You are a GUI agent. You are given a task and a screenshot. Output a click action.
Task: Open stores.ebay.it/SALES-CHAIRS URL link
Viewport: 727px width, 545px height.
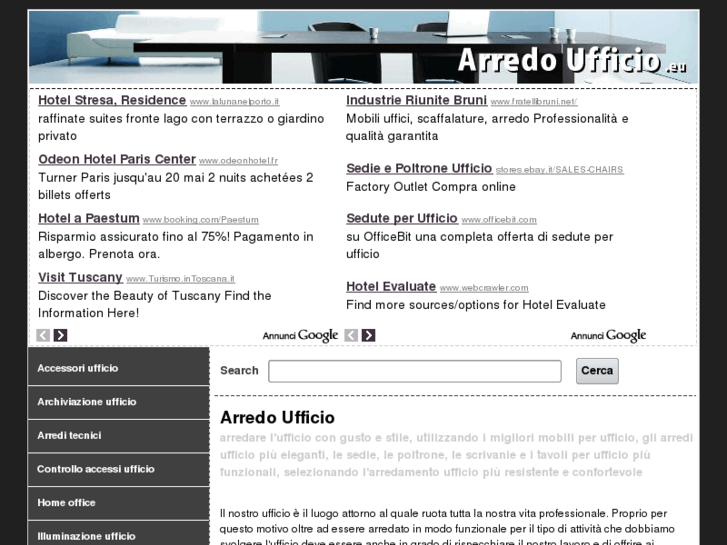coord(560,170)
